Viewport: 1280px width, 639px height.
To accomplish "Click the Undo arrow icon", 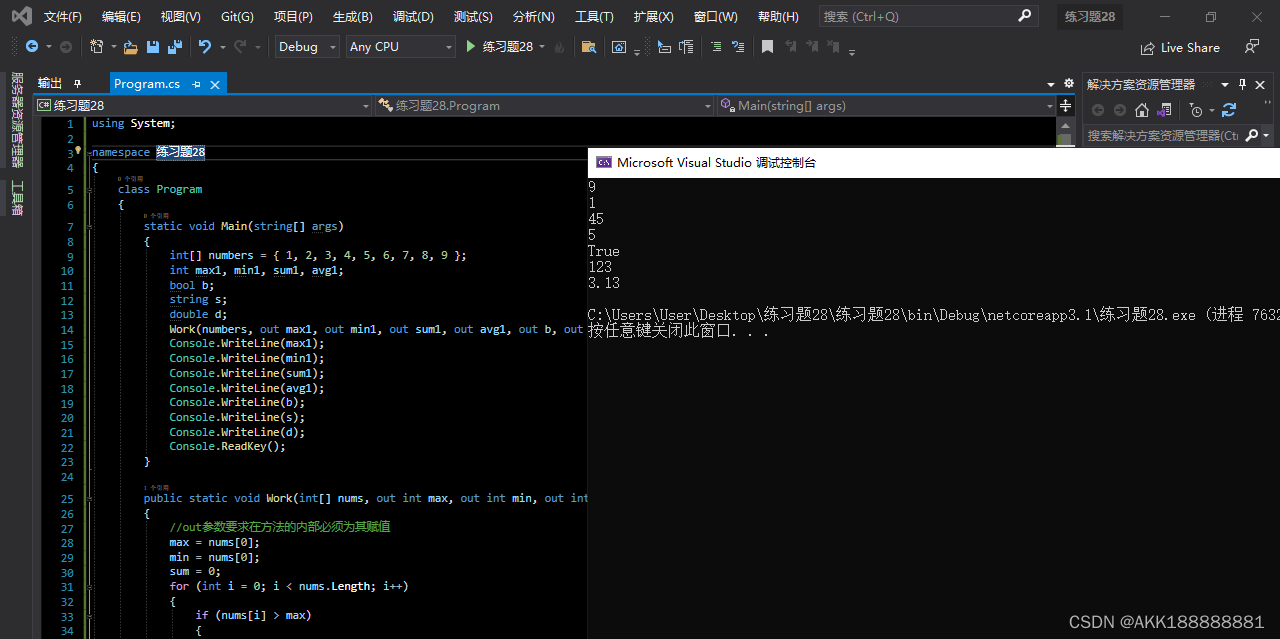I will coord(205,47).
